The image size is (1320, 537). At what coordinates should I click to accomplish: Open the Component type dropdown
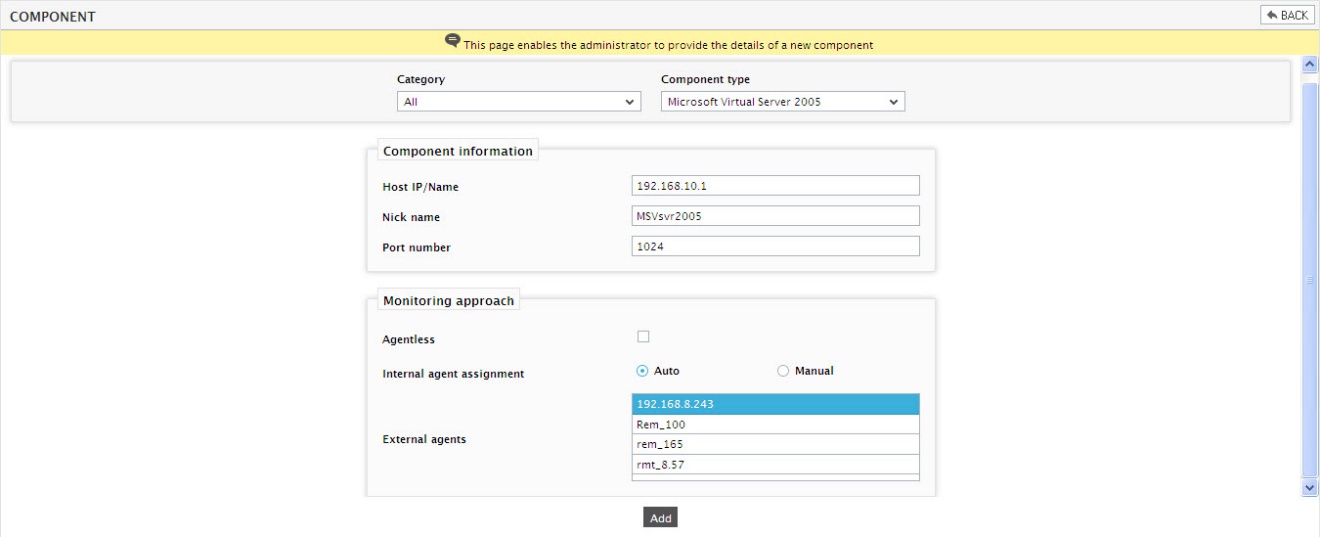(783, 102)
